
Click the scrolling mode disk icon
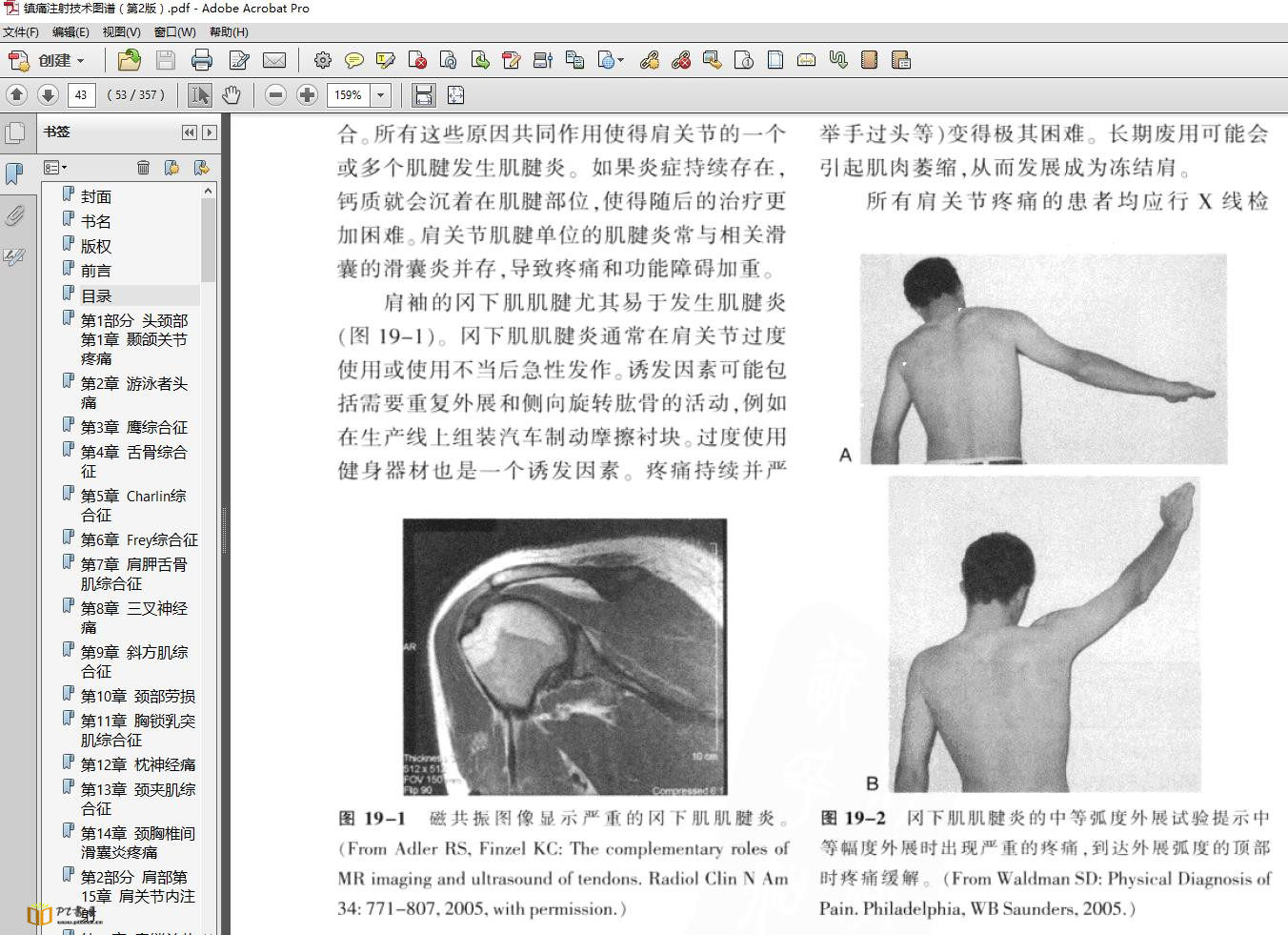[424, 95]
